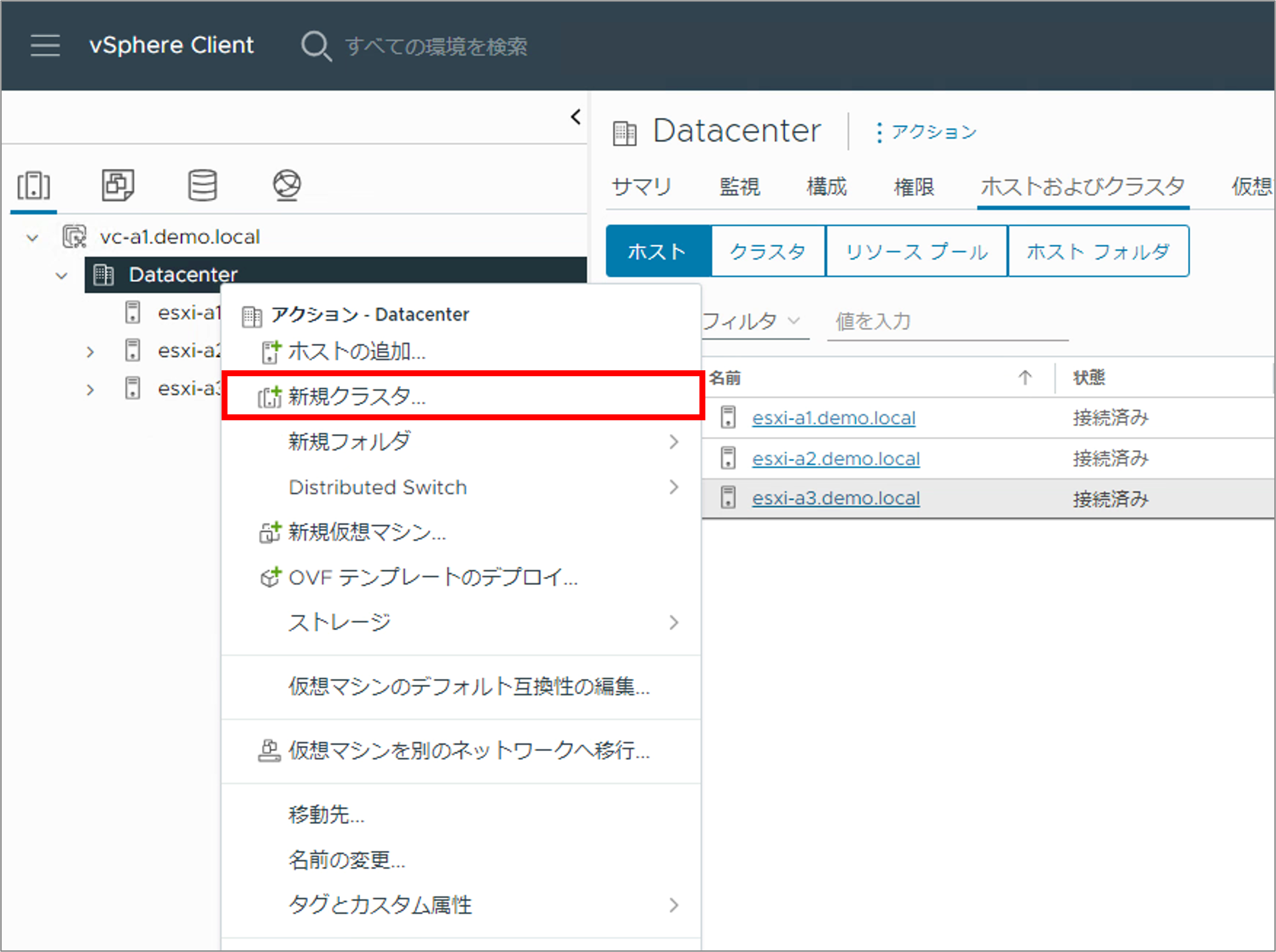Viewport: 1276px width, 952px height.
Task: Click the global search field
Action: (436, 46)
